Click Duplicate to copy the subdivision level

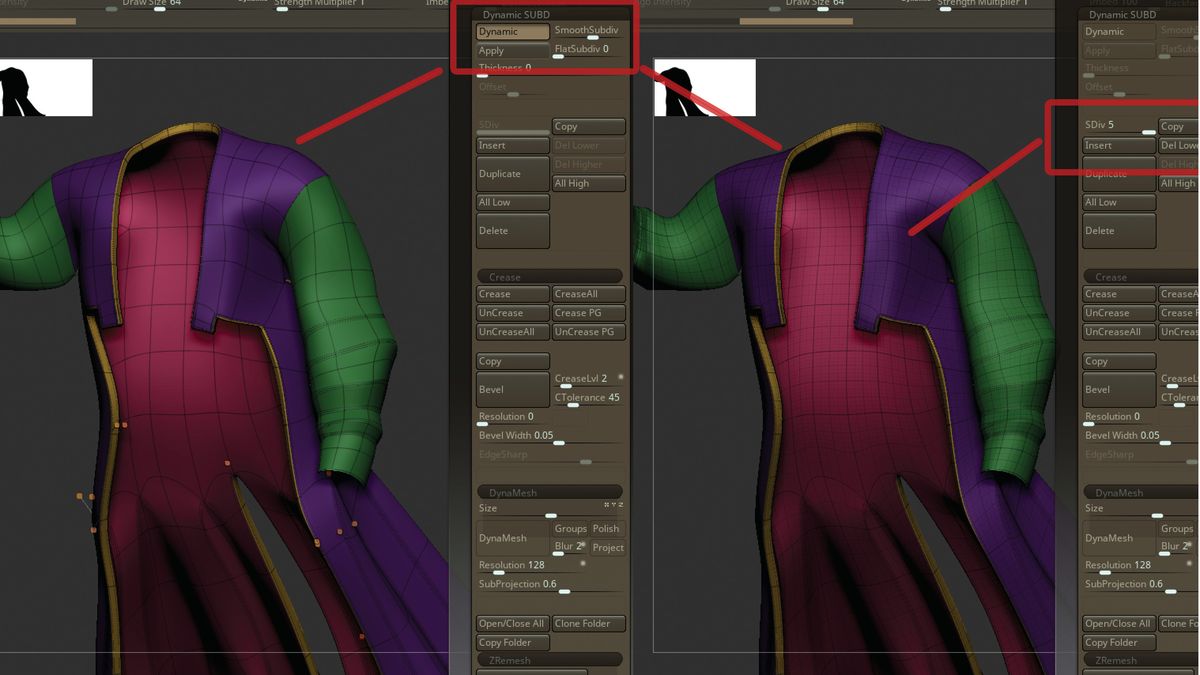(x=511, y=173)
